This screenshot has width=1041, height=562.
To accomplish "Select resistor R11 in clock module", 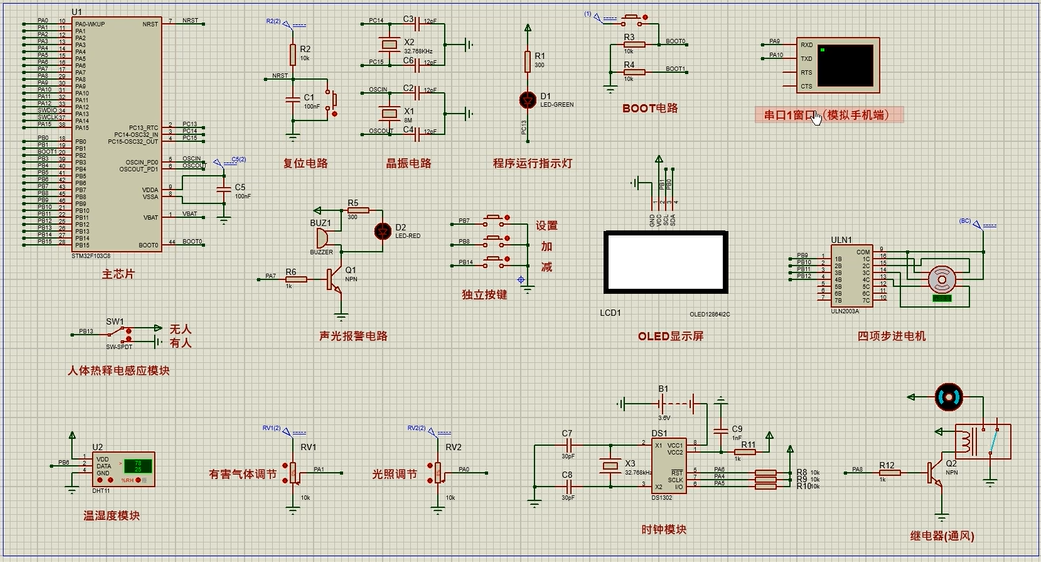I will [x=744, y=452].
